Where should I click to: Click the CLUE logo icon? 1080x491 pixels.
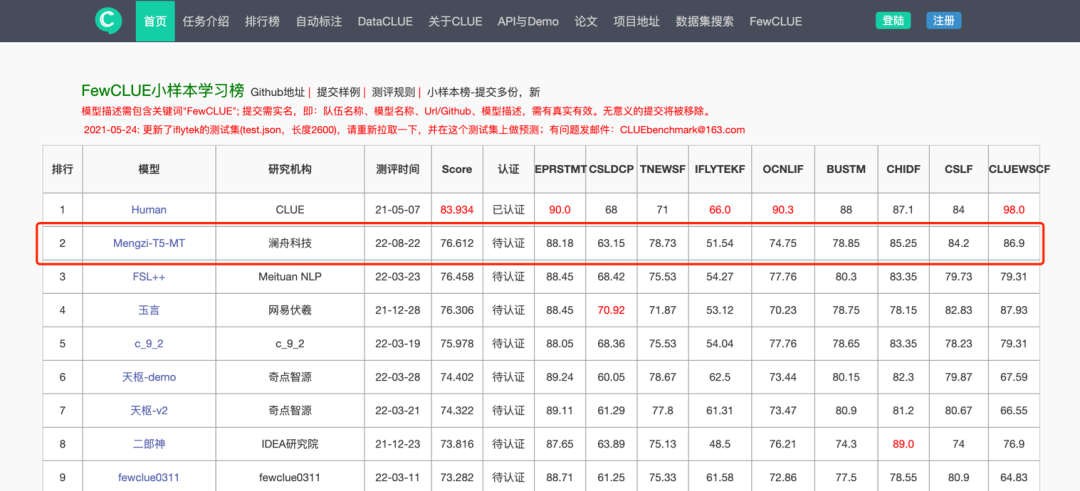click(108, 21)
